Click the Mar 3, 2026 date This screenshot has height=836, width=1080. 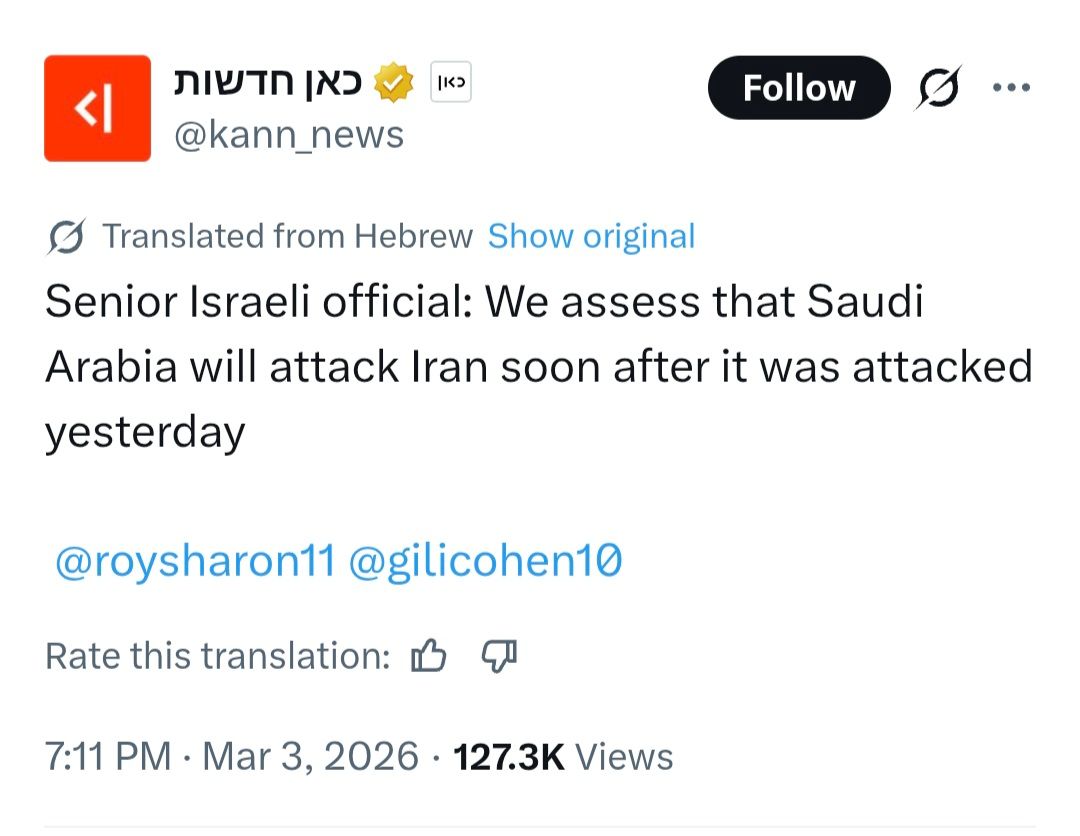pyautogui.click(x=310, y=756)
